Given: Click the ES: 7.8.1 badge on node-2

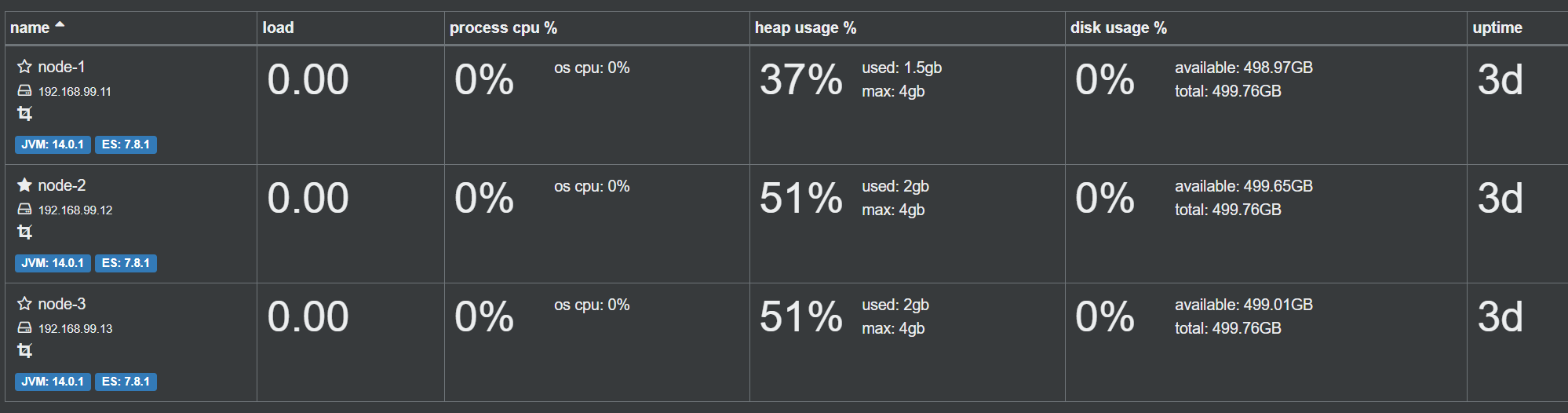Looking at the screenshot, I should (126, 263).
